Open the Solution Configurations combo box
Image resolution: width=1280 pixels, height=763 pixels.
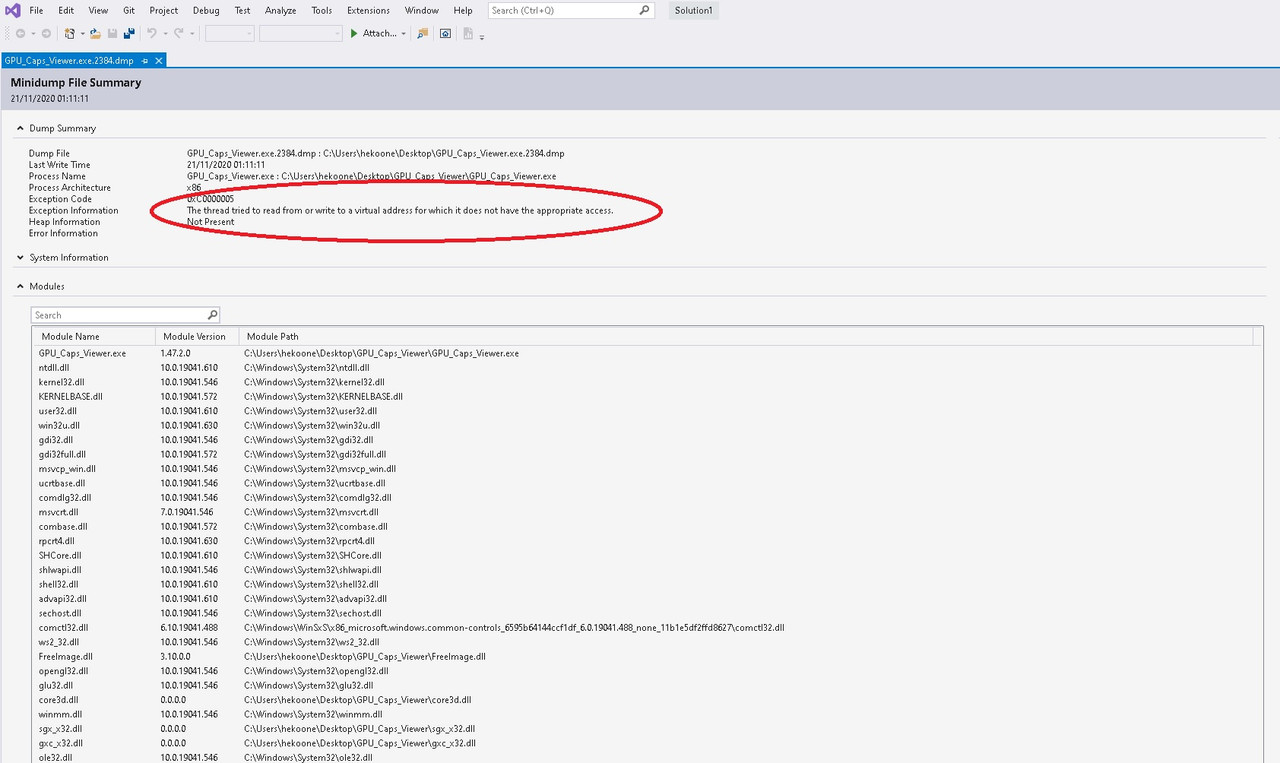tap(230, 33)
